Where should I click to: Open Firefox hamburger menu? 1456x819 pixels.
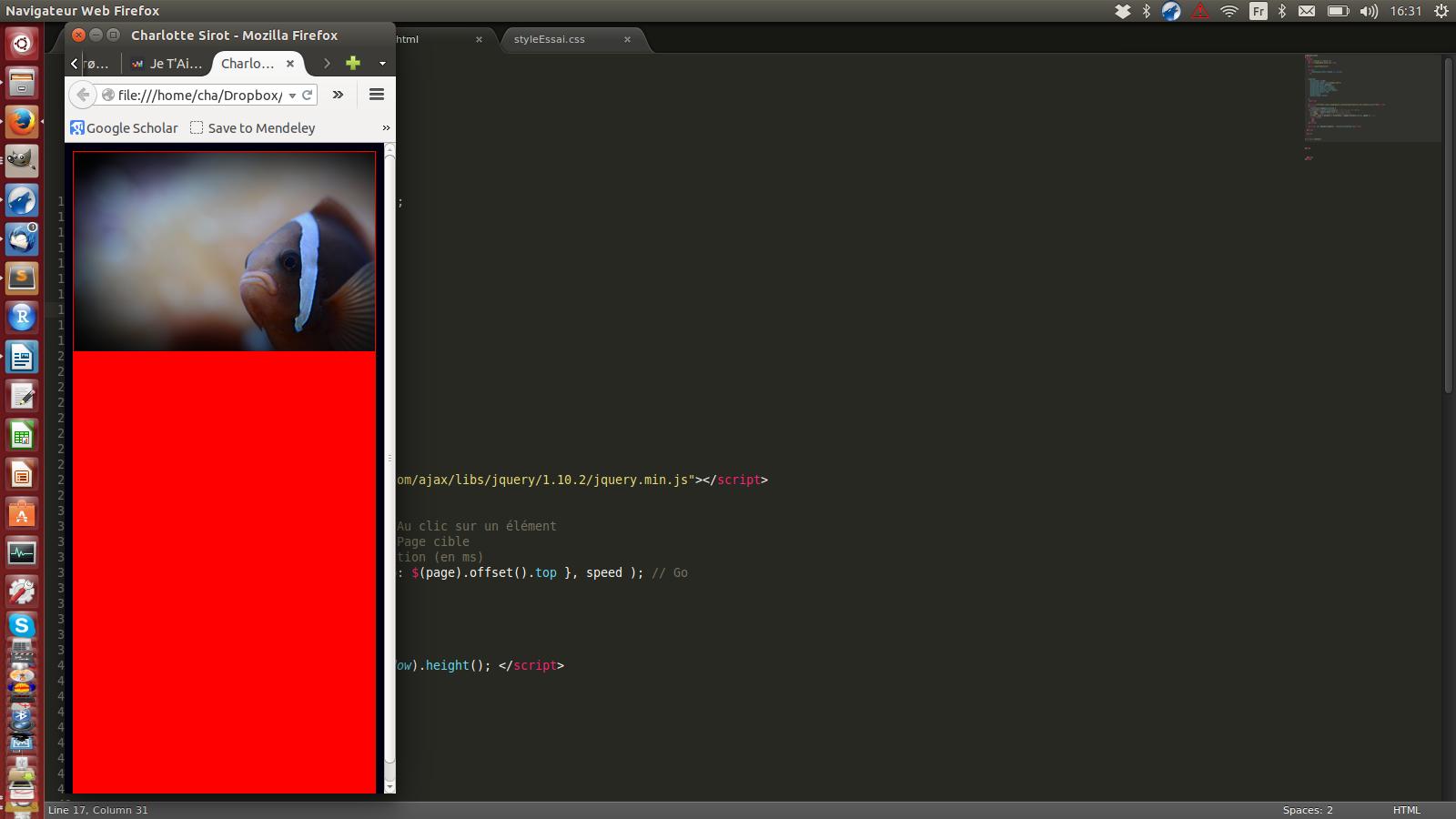pos(377,95)
